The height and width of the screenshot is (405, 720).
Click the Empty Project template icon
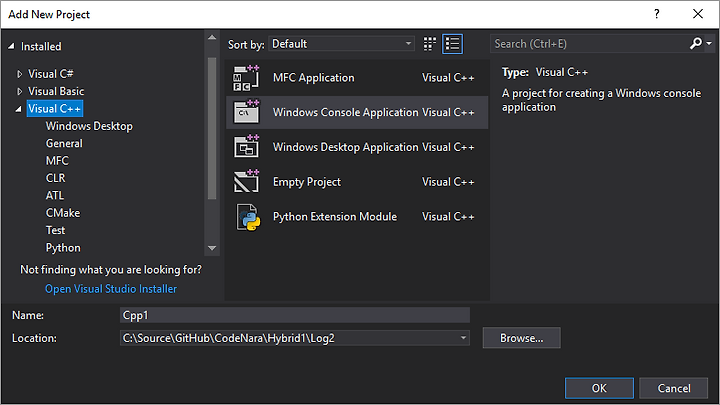tap(247, 181)
